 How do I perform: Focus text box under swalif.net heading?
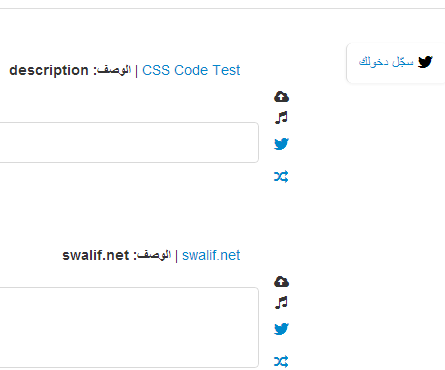[129, 327]
